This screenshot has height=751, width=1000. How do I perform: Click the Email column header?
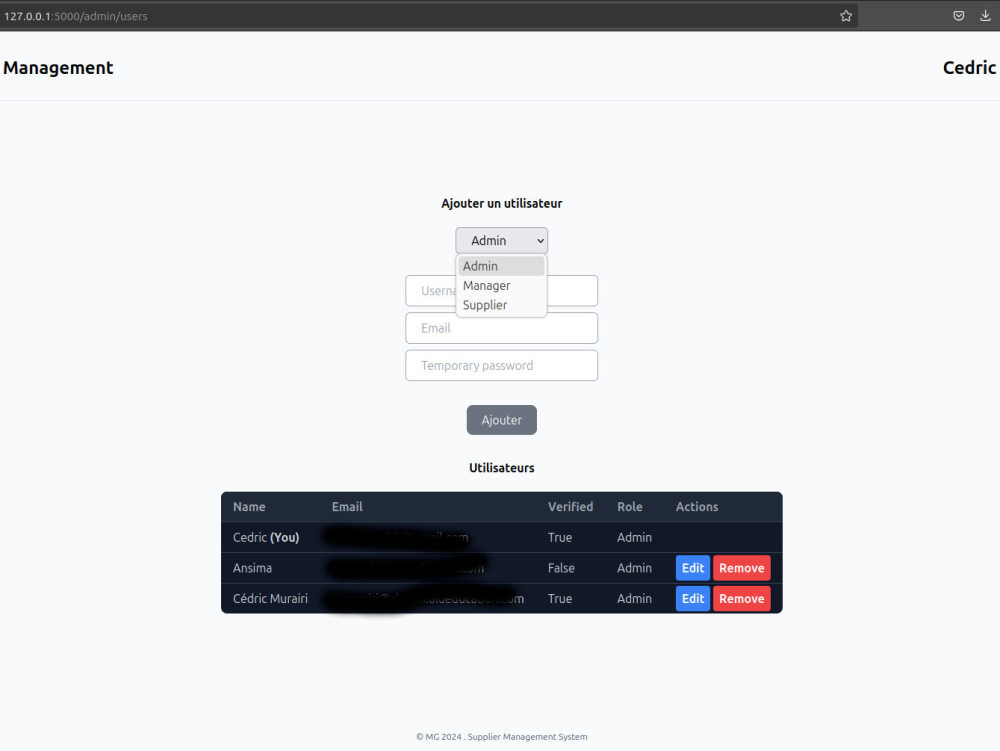tap(347, 507)
